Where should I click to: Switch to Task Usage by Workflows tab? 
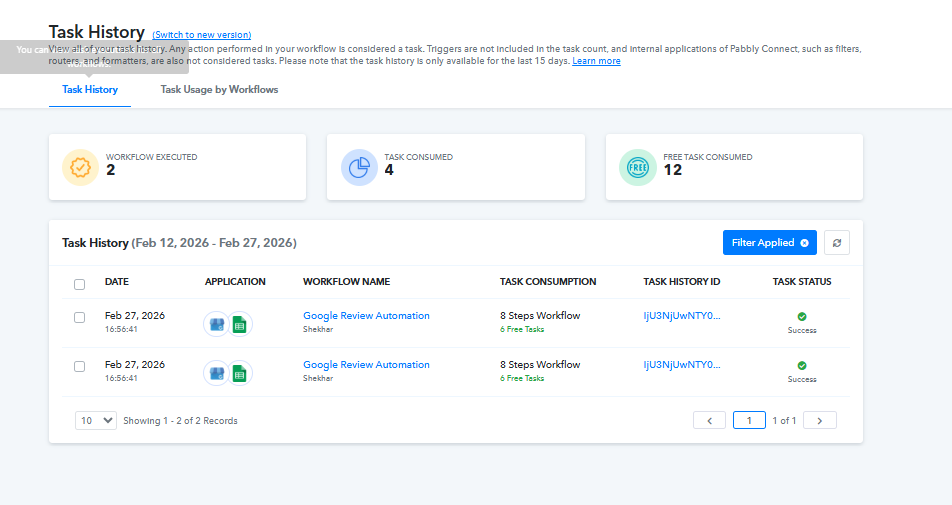coord(219,90)
